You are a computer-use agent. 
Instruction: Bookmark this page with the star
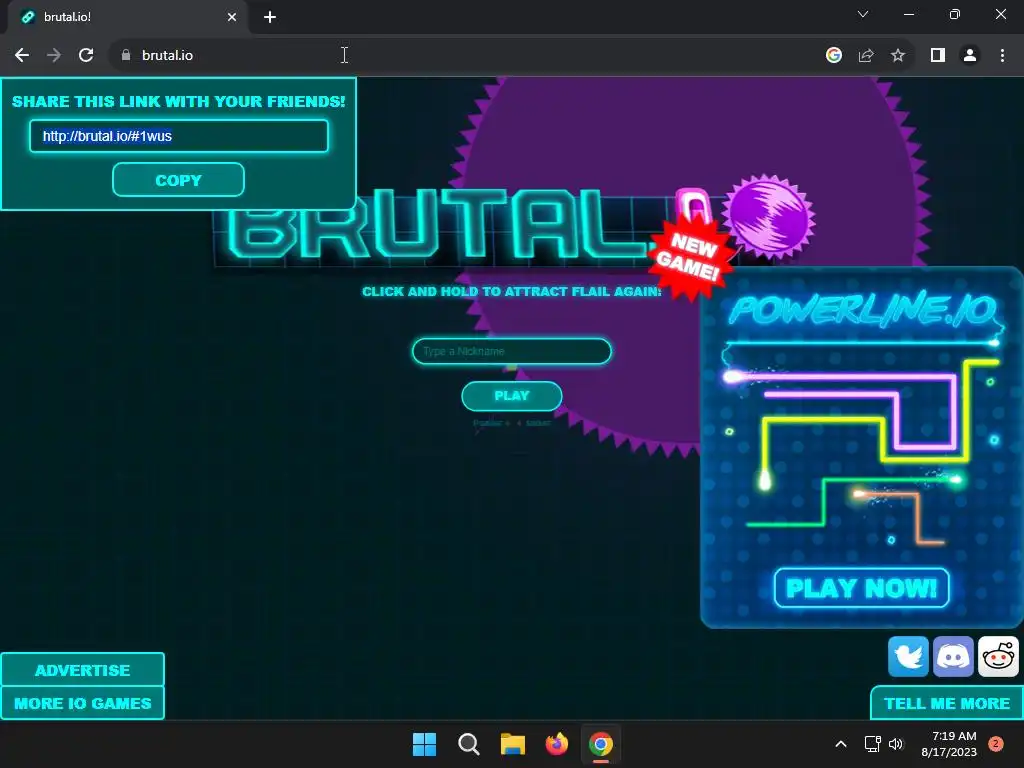pyautogui.click(x=898, y=56)
